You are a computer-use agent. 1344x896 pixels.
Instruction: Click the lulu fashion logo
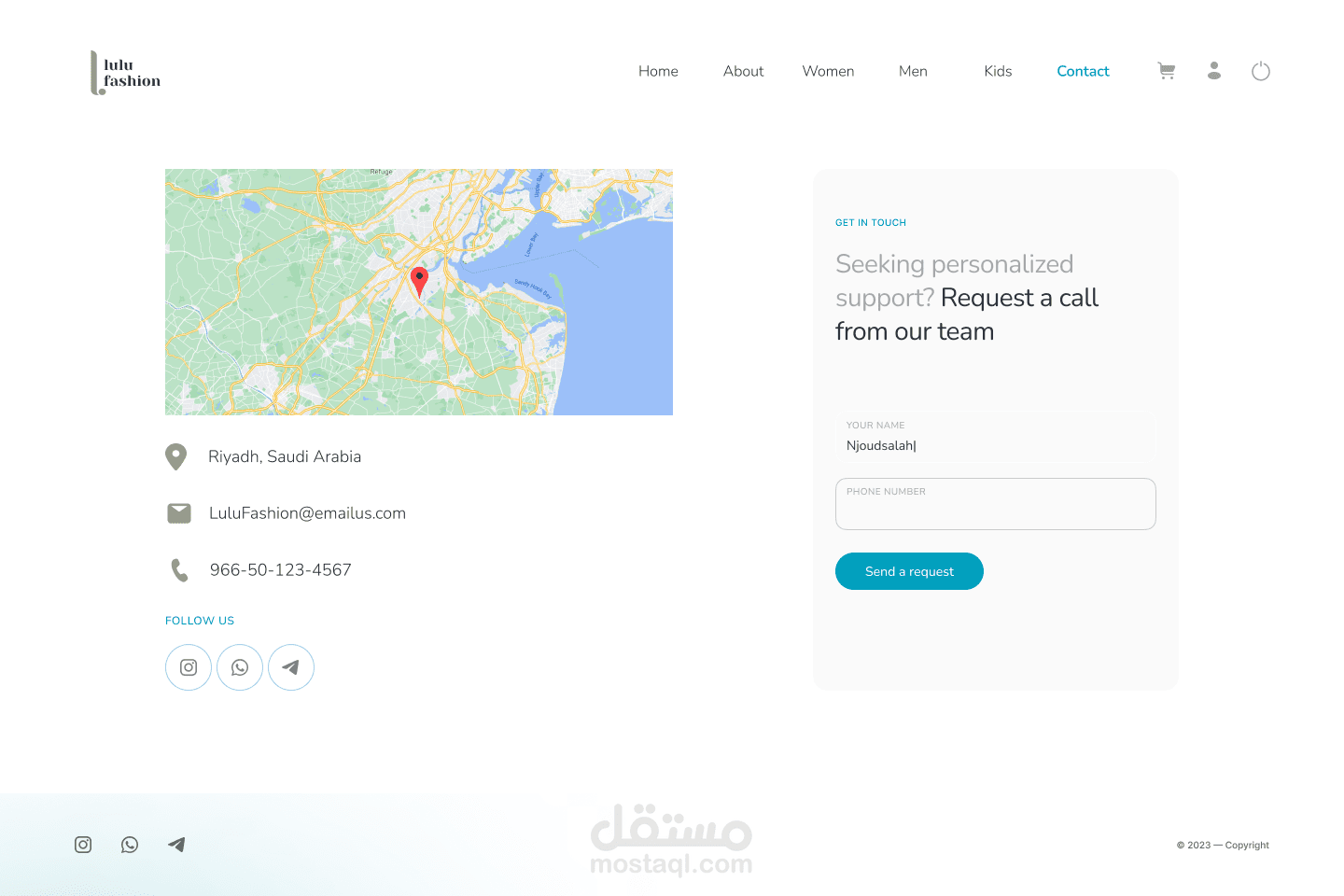coord(125,73)
